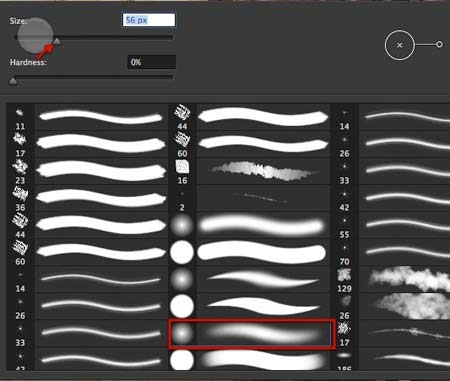Click the roundness handle dot beside the angle circle
The width and height of the screenshot is (450, 381).
coord(439,44)
